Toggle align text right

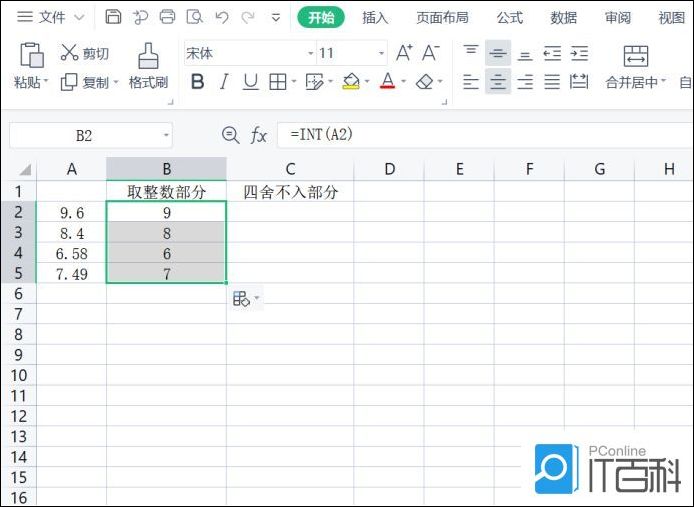pyautogui.click(x=525, y=82)
